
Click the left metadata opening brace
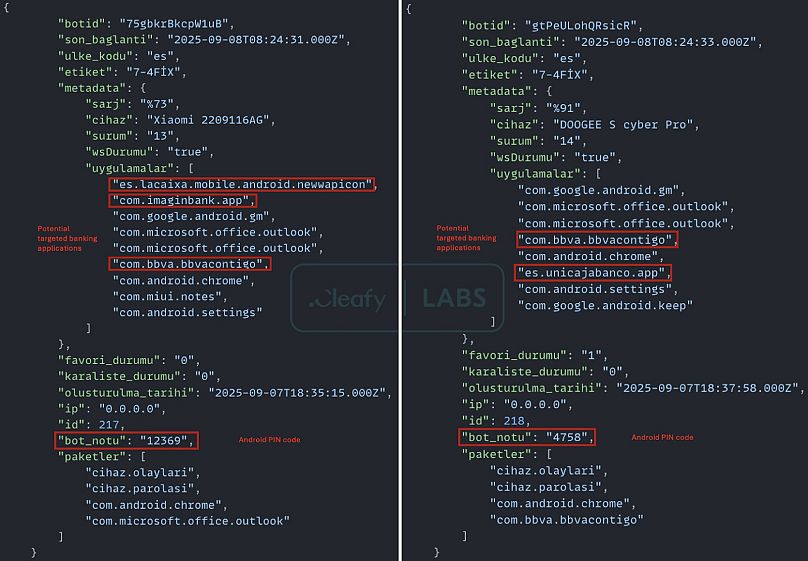[143, 88]
